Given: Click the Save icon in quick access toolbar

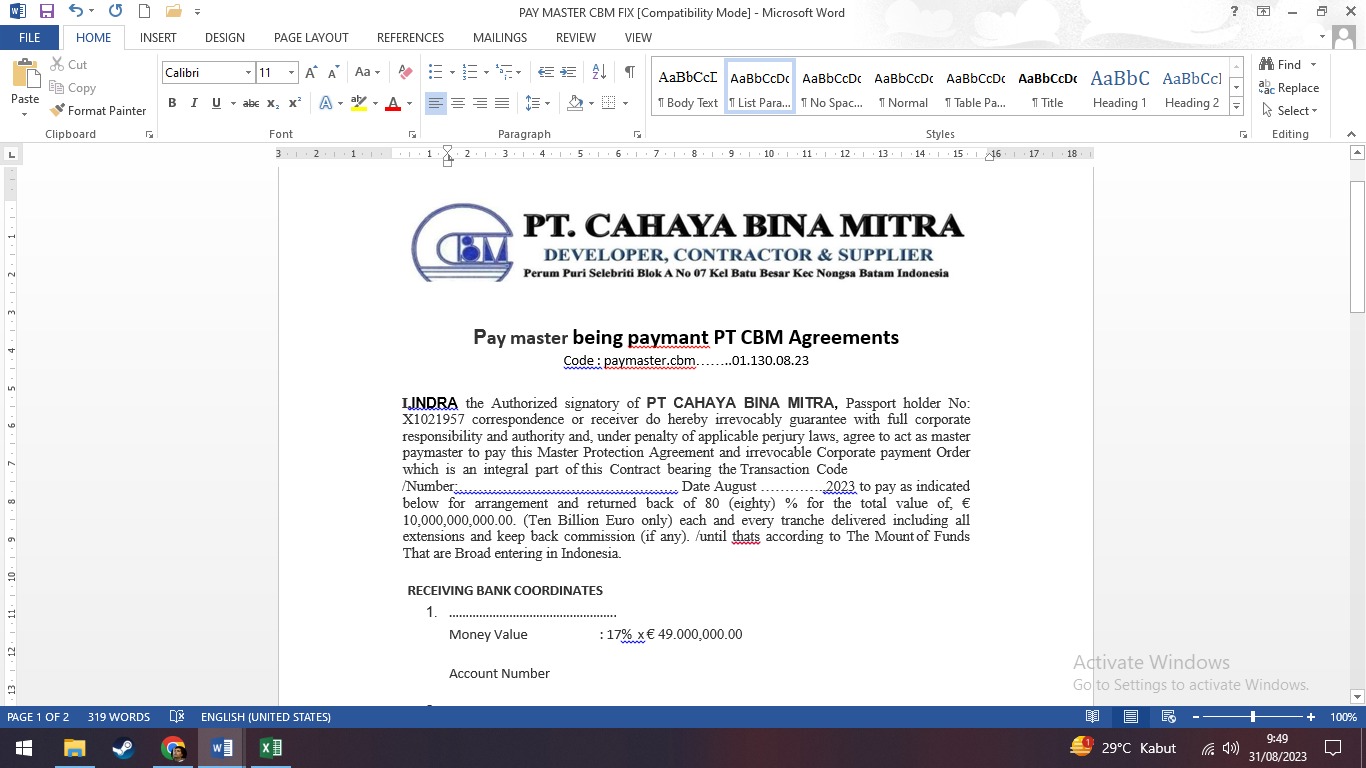Looking at the screenshot, I should (x=46, y=12).
